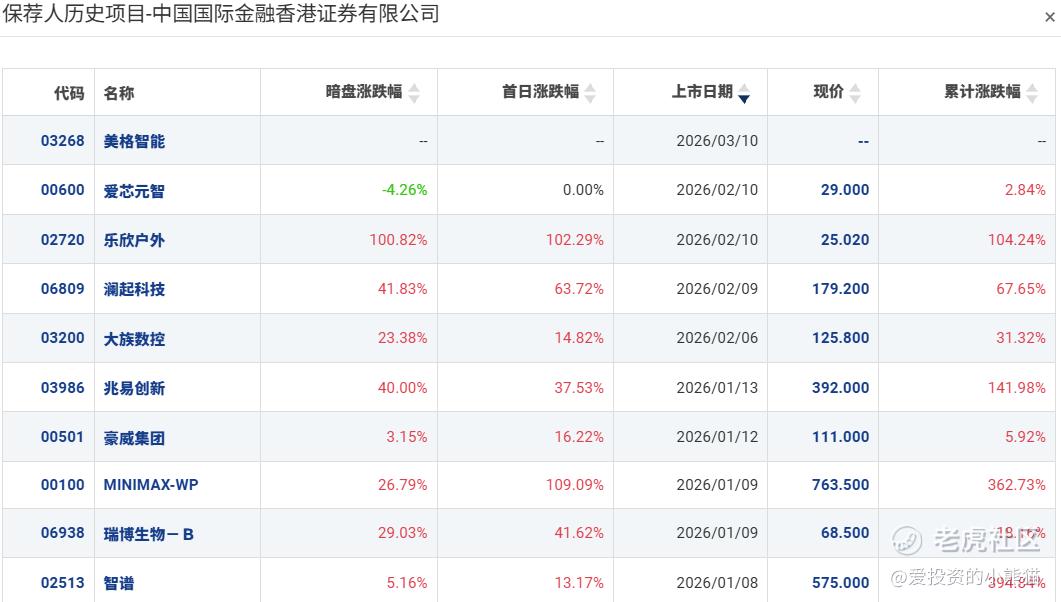
Task: Click dark market value 41.83%
Action: click(x=403, y=289)
